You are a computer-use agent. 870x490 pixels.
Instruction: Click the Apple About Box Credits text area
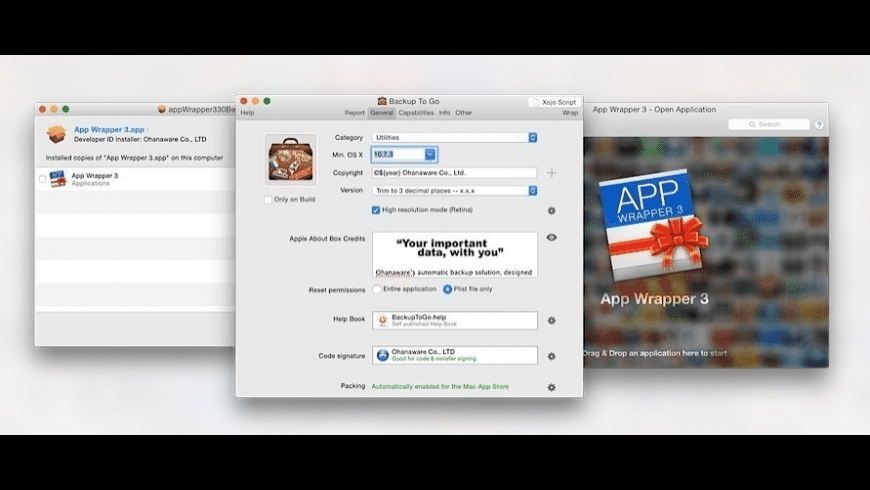(455, 255)
